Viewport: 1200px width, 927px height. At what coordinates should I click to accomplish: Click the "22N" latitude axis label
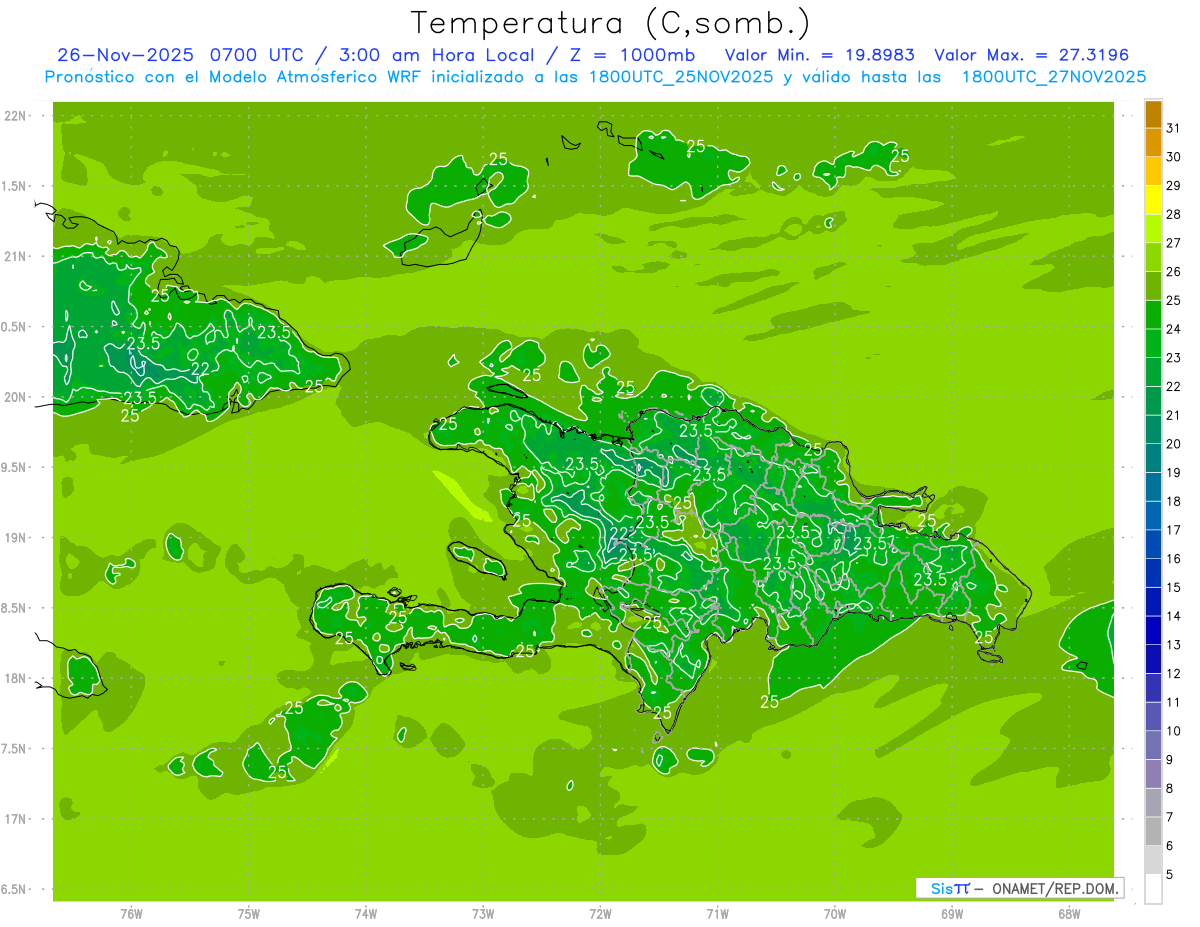(x=15, y=116)
